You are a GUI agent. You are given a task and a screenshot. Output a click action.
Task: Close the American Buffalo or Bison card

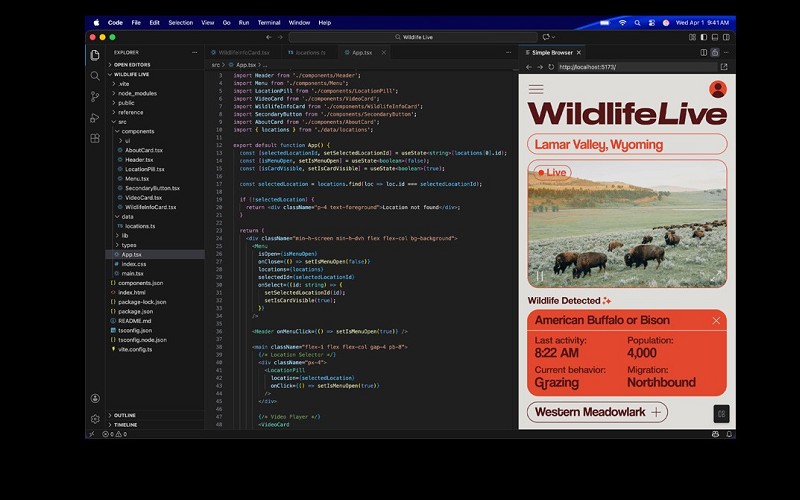click(716, 320)
